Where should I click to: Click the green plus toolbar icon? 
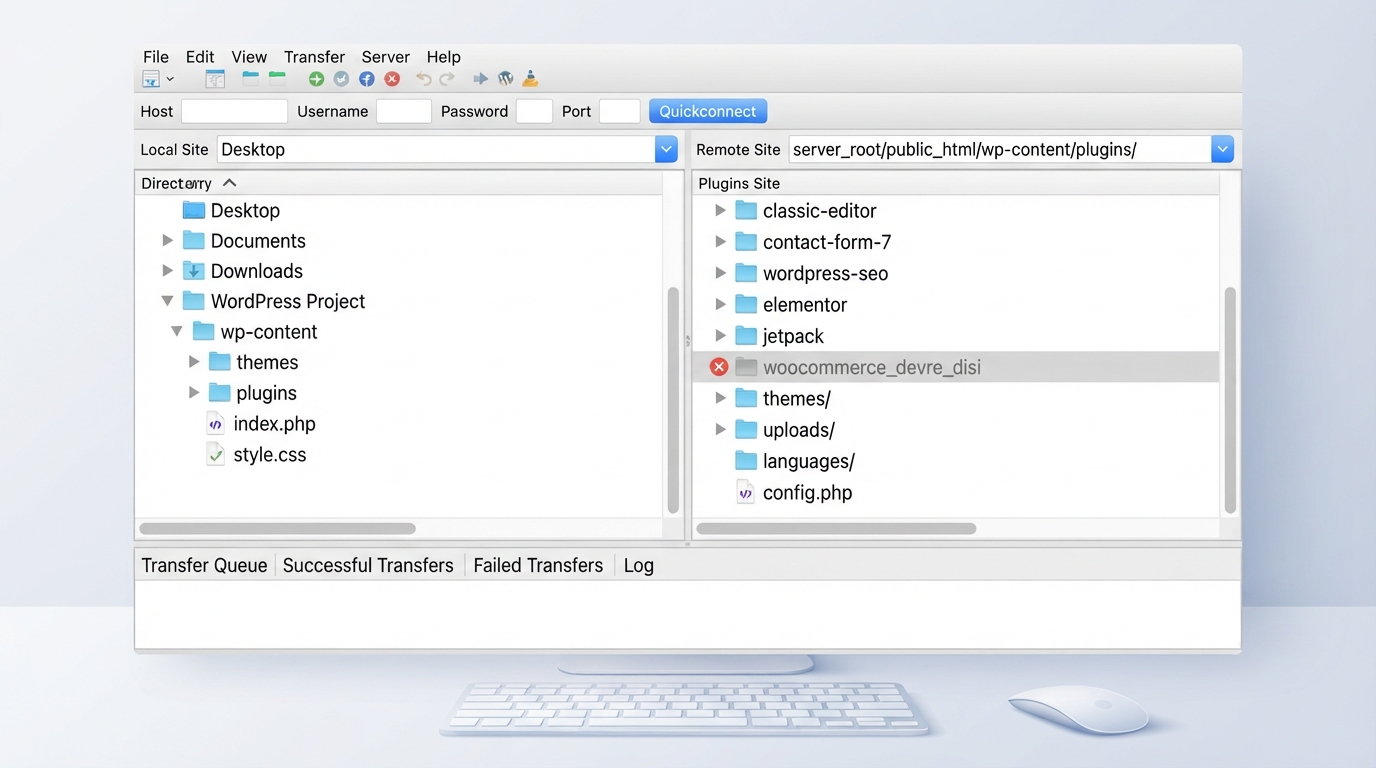(x=316, y=79)
